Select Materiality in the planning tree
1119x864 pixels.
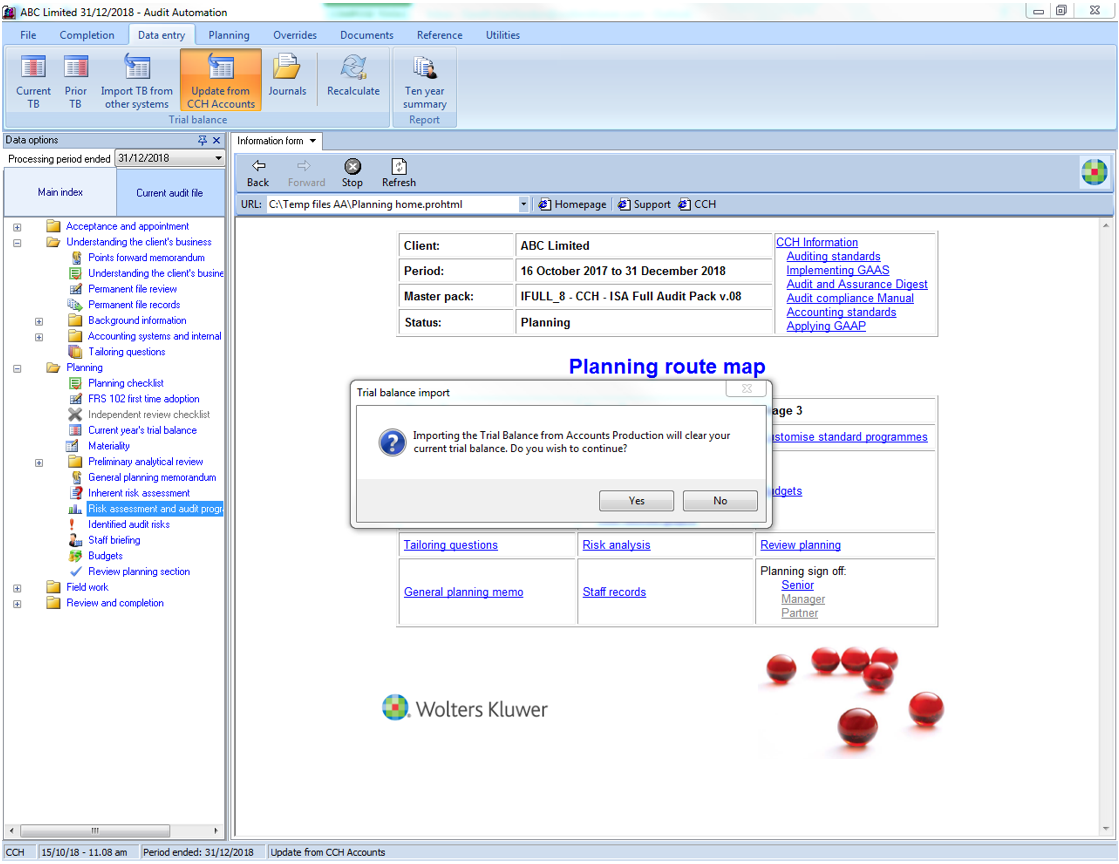pyautogui.click(x=109, y=446)
